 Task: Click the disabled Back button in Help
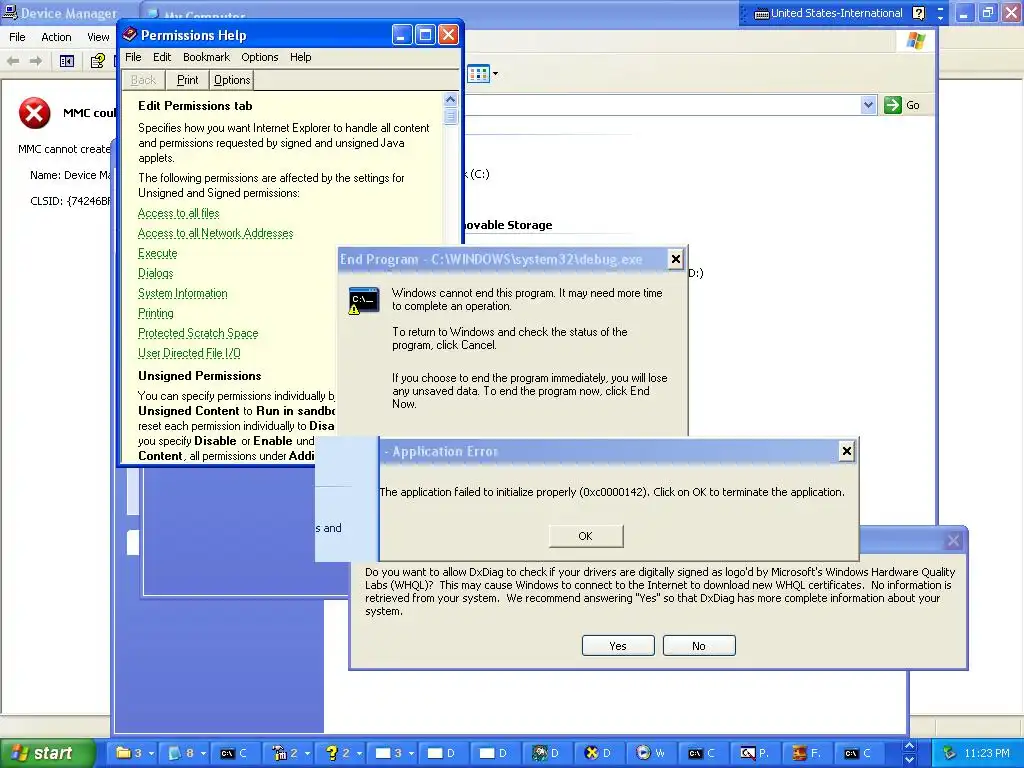coord(144,80)
